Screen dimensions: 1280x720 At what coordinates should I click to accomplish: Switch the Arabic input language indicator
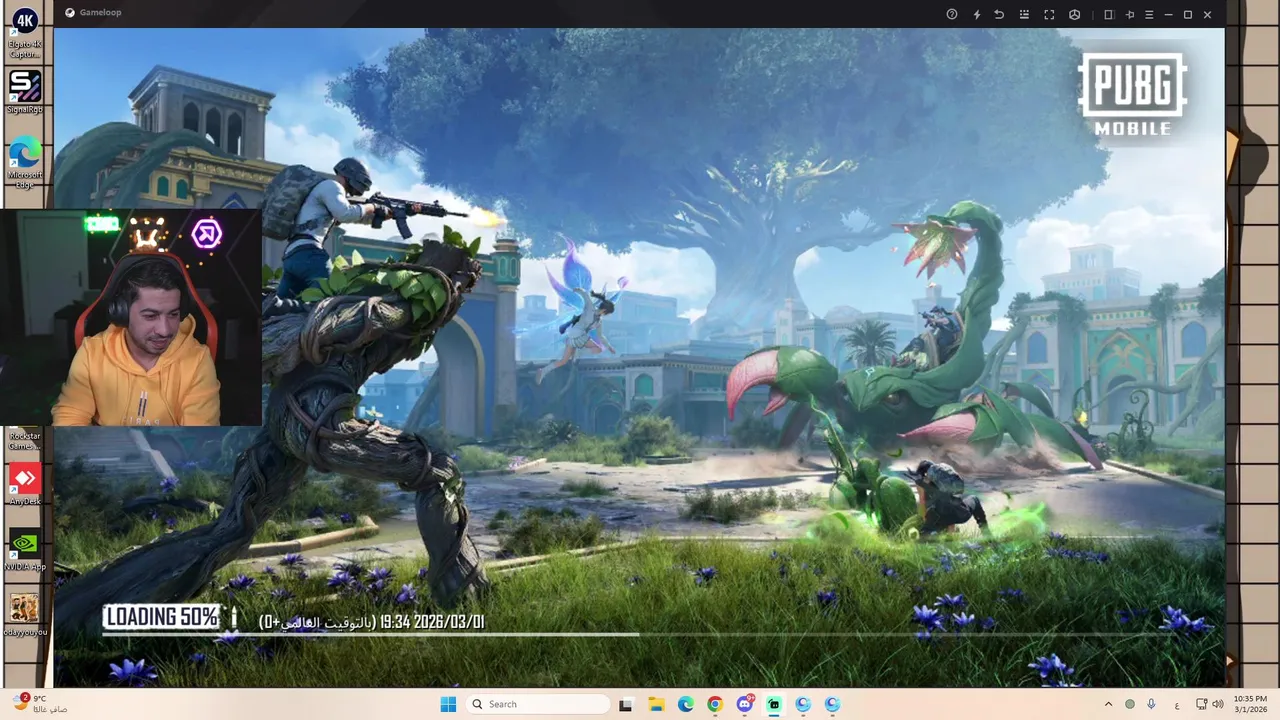[1177, 705]
